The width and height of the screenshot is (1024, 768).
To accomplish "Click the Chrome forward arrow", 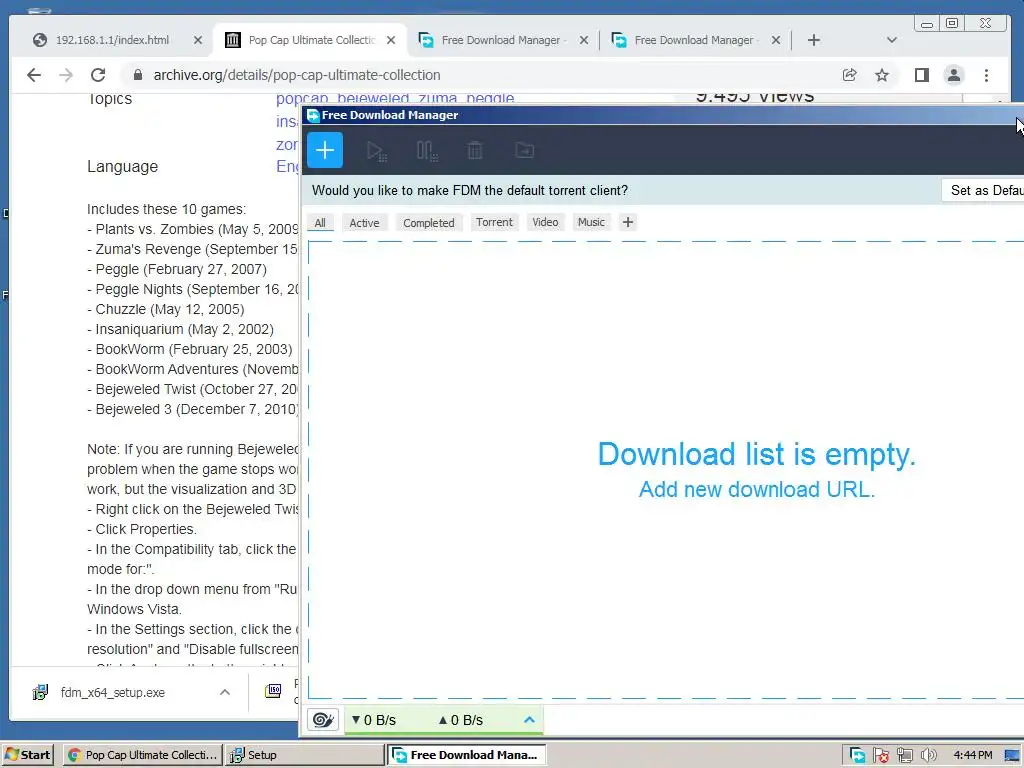I will pos(66,75).
